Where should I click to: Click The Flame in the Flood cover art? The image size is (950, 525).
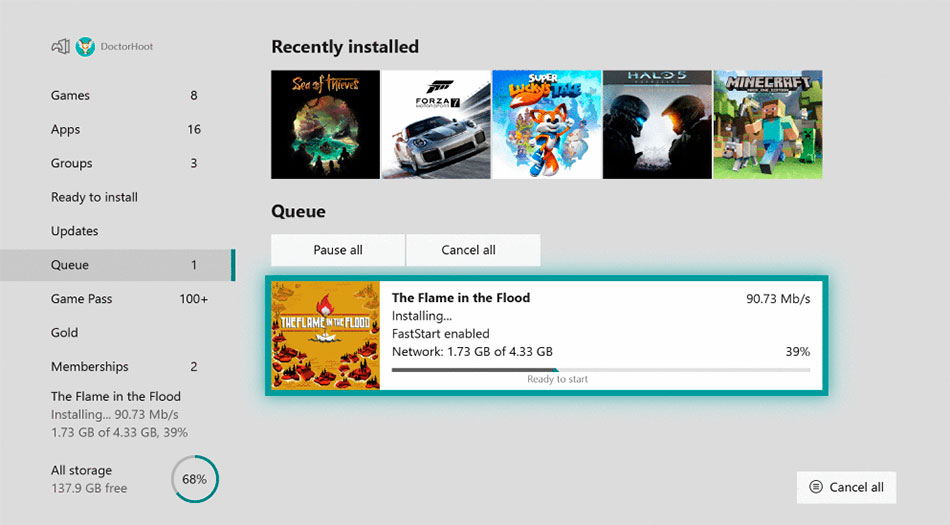(x=325, y=335)
